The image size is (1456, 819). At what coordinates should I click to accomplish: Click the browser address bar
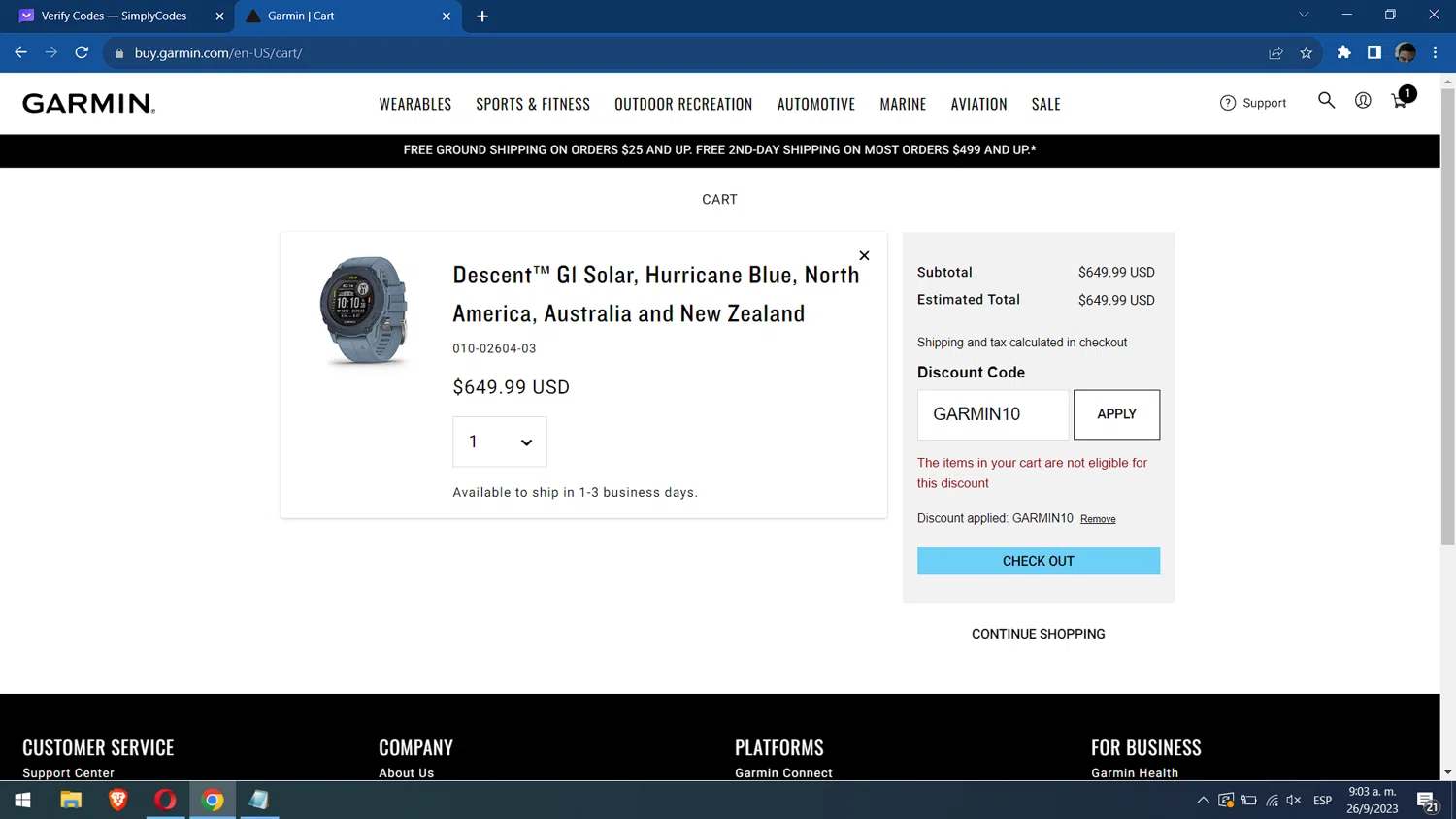click(x=679, y=53)
